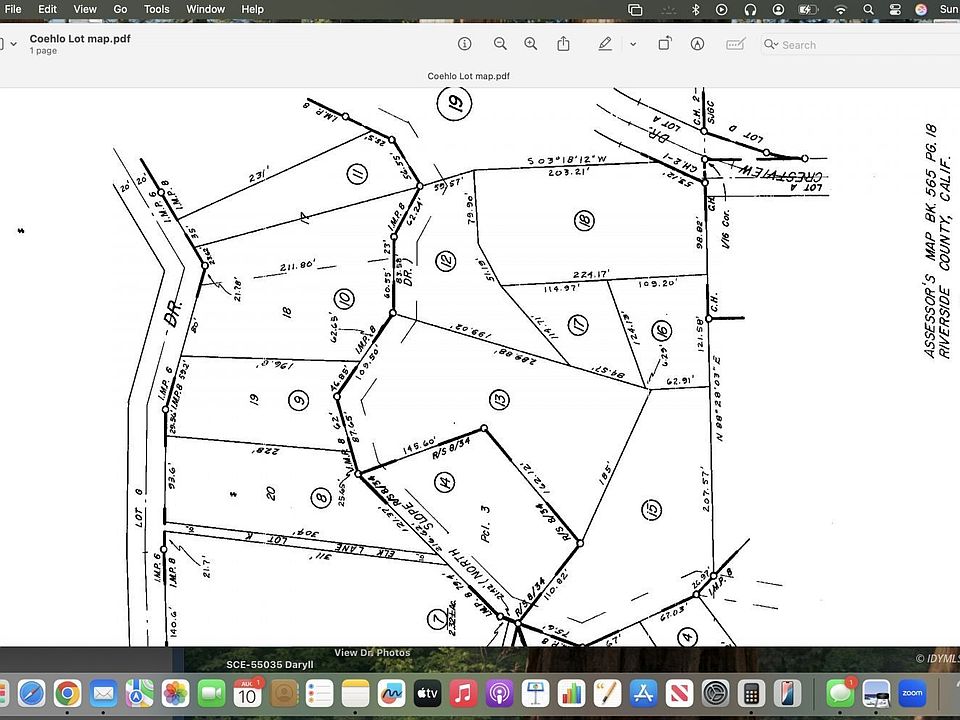This screenshot has width=960, height=720.
Task: Click the Inspector info icon
Action: pyautogui.click(x=464, y=44)
